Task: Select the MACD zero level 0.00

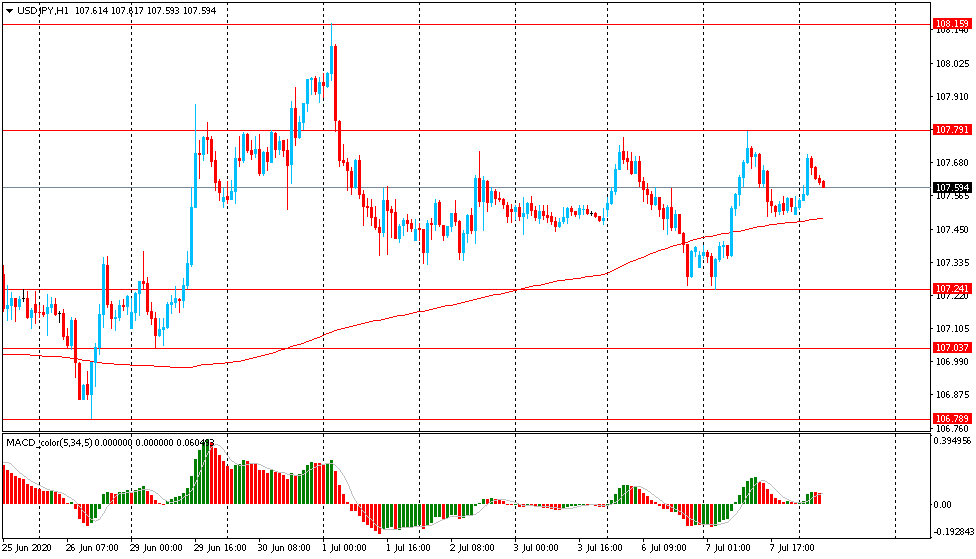Action: coord(942,504)
